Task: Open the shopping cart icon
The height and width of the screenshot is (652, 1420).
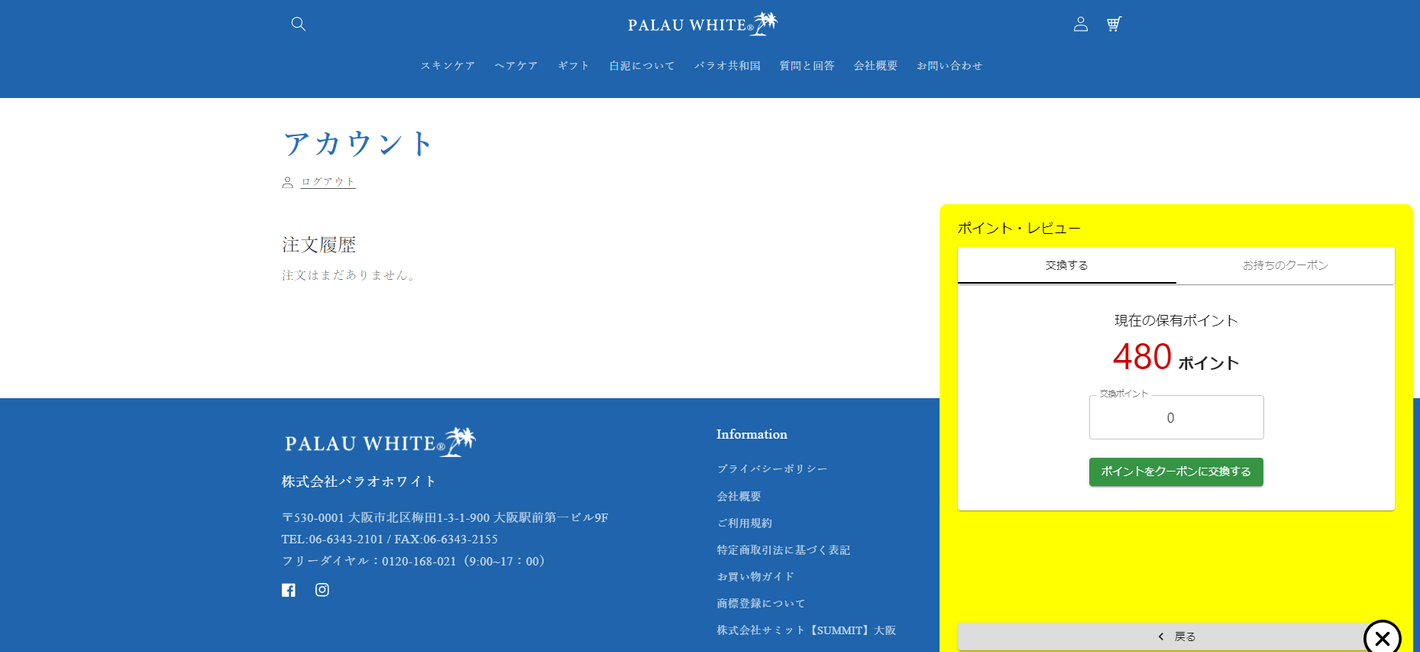Action: [1113, 23]
